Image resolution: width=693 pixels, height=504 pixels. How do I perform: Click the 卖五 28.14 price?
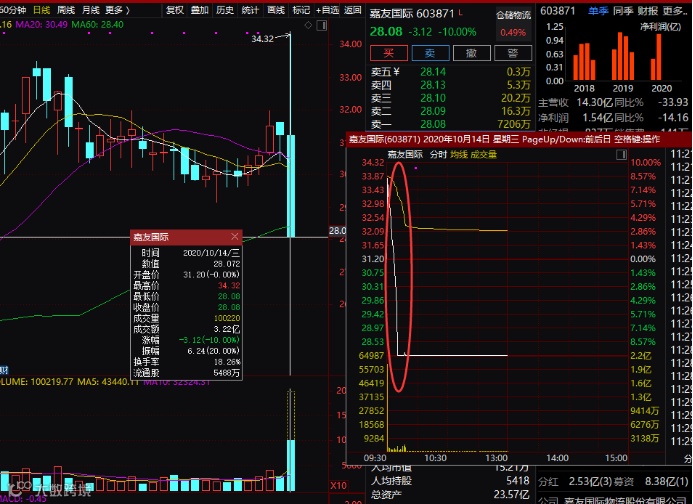(x=433, y=71)
